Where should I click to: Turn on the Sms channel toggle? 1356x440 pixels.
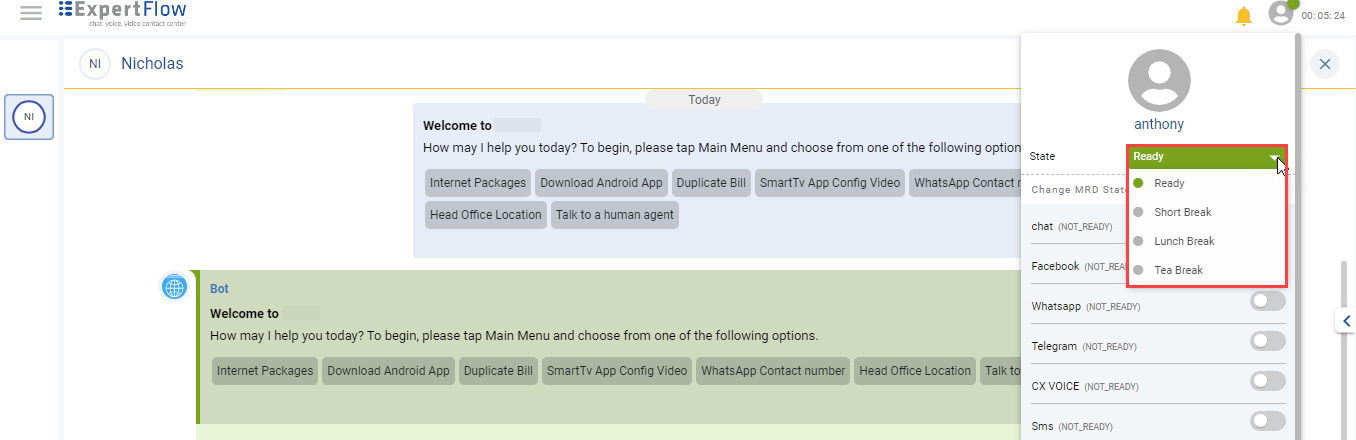pyautogui.click(x=1267, y=421)
